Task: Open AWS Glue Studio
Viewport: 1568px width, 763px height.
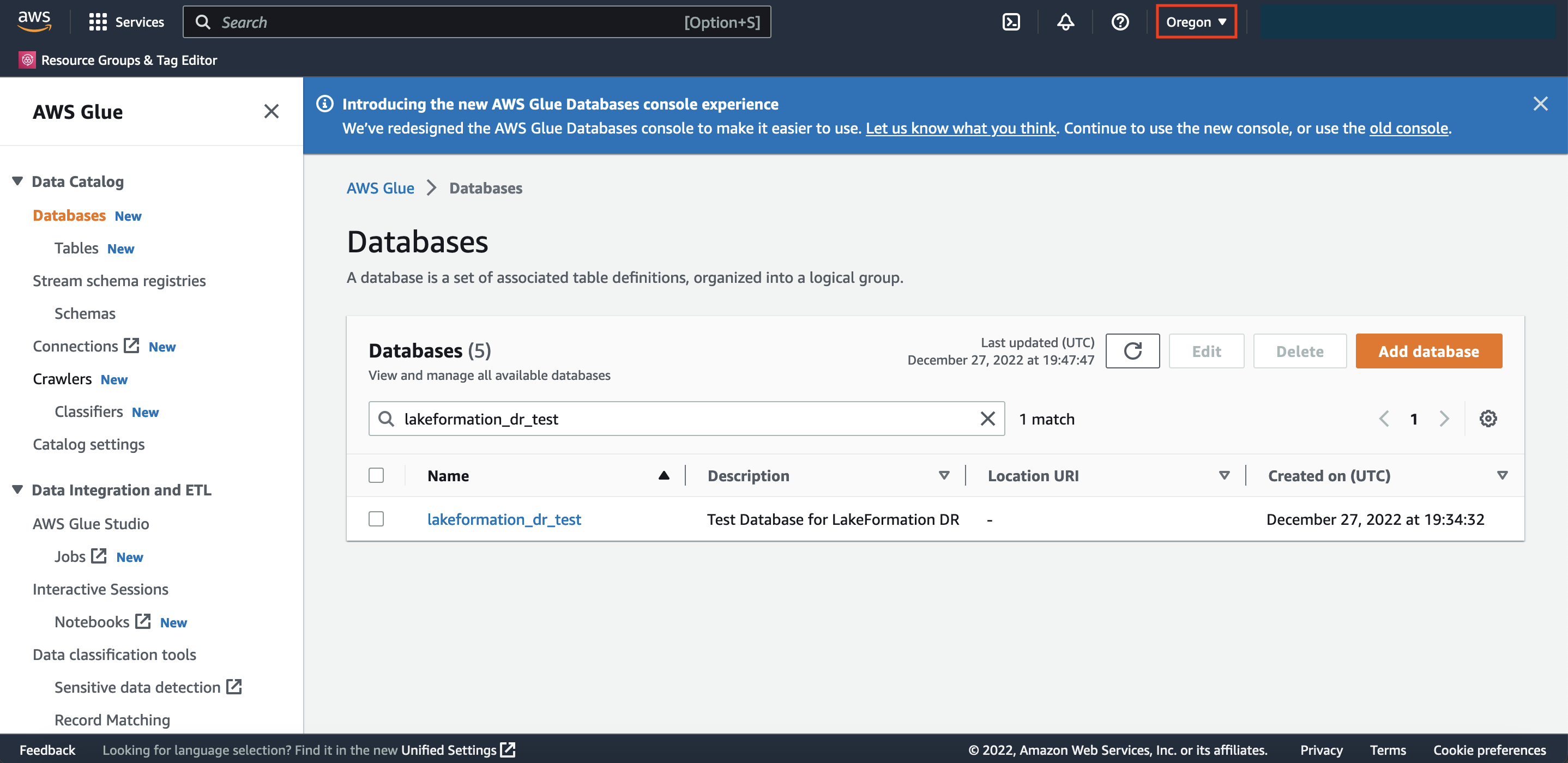Action: coord(91,523)
